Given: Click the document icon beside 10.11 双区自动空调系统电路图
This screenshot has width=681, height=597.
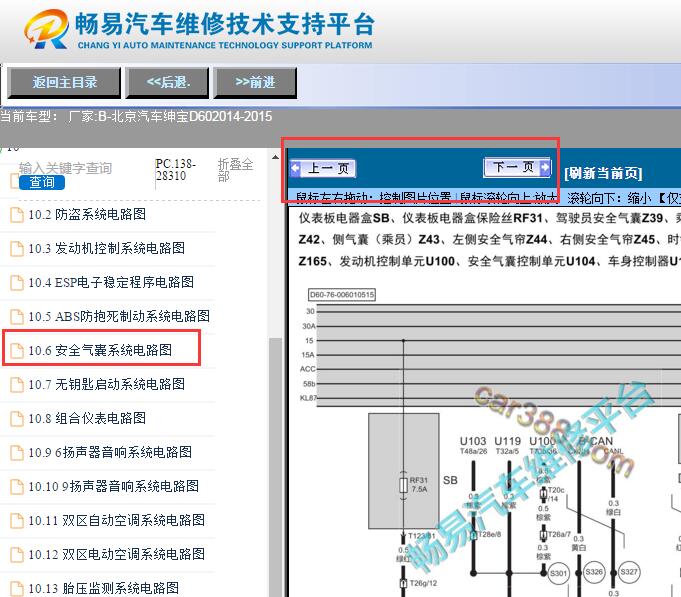Looking at the screenshot, I should pyautogui.click(x=17, y=521).
